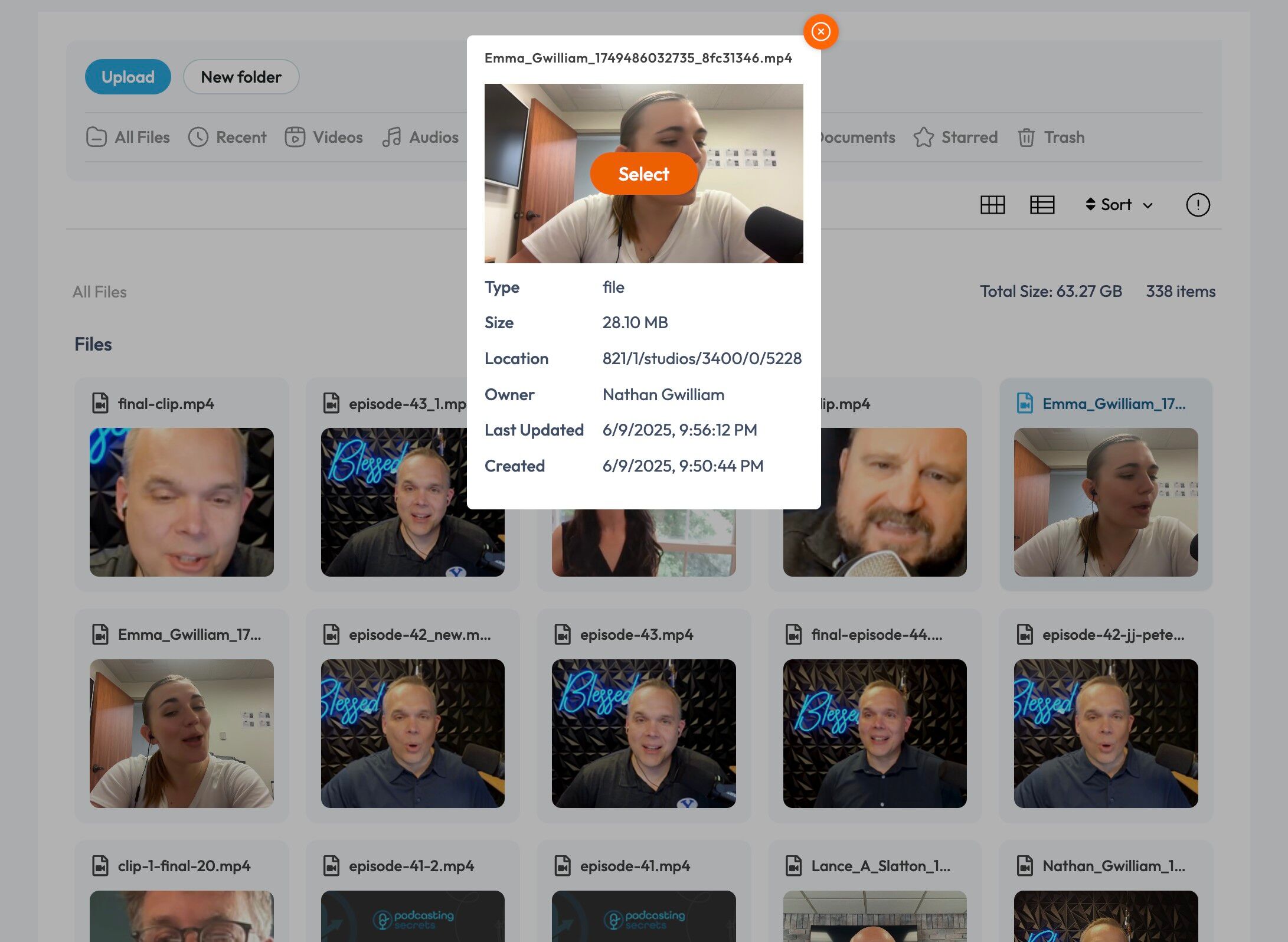
Task: Create a New folder
Action: (x=241, y=77)
